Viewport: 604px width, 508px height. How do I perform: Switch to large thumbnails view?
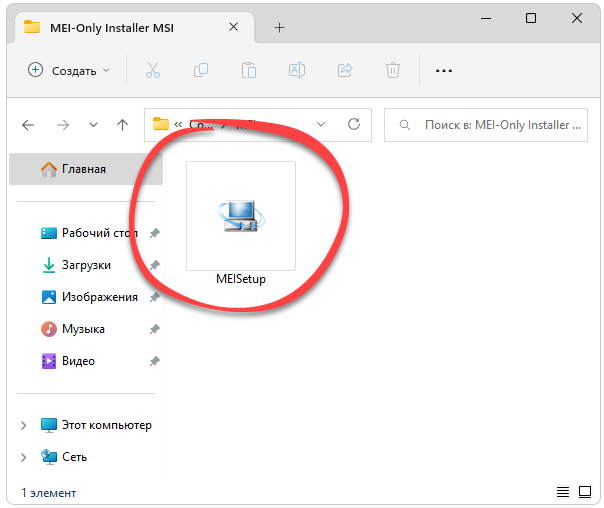pos(585,492)
